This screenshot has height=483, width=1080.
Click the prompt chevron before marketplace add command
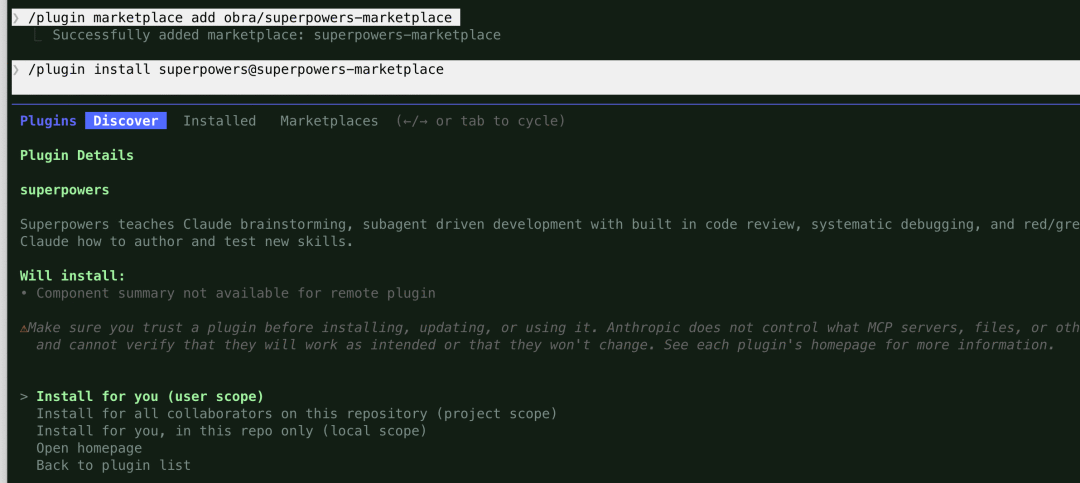pyautogui.click(x=16, y=18)
